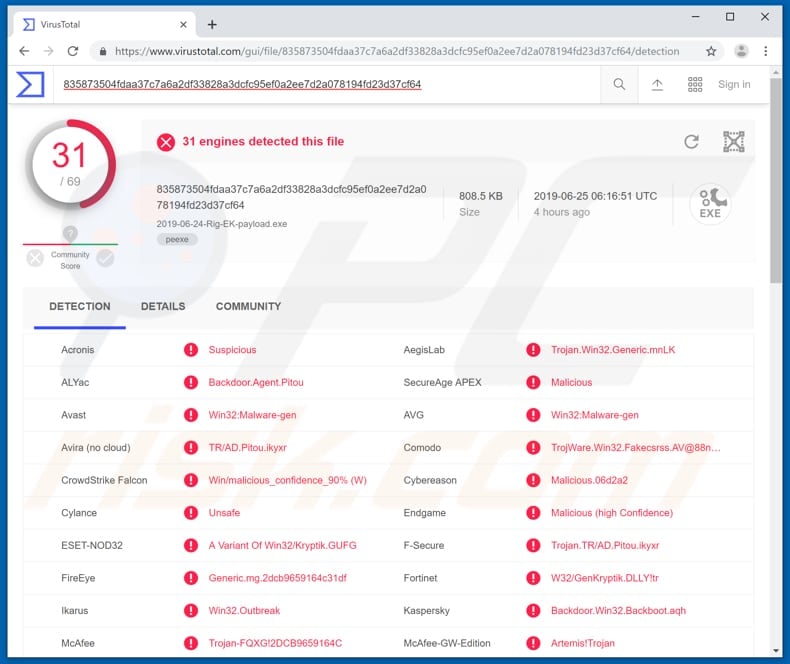Click the 31 / 69 detection score gauge
The height and width of the screenshot is (664, 790).
pyautogui.click(x=70, y=164)
